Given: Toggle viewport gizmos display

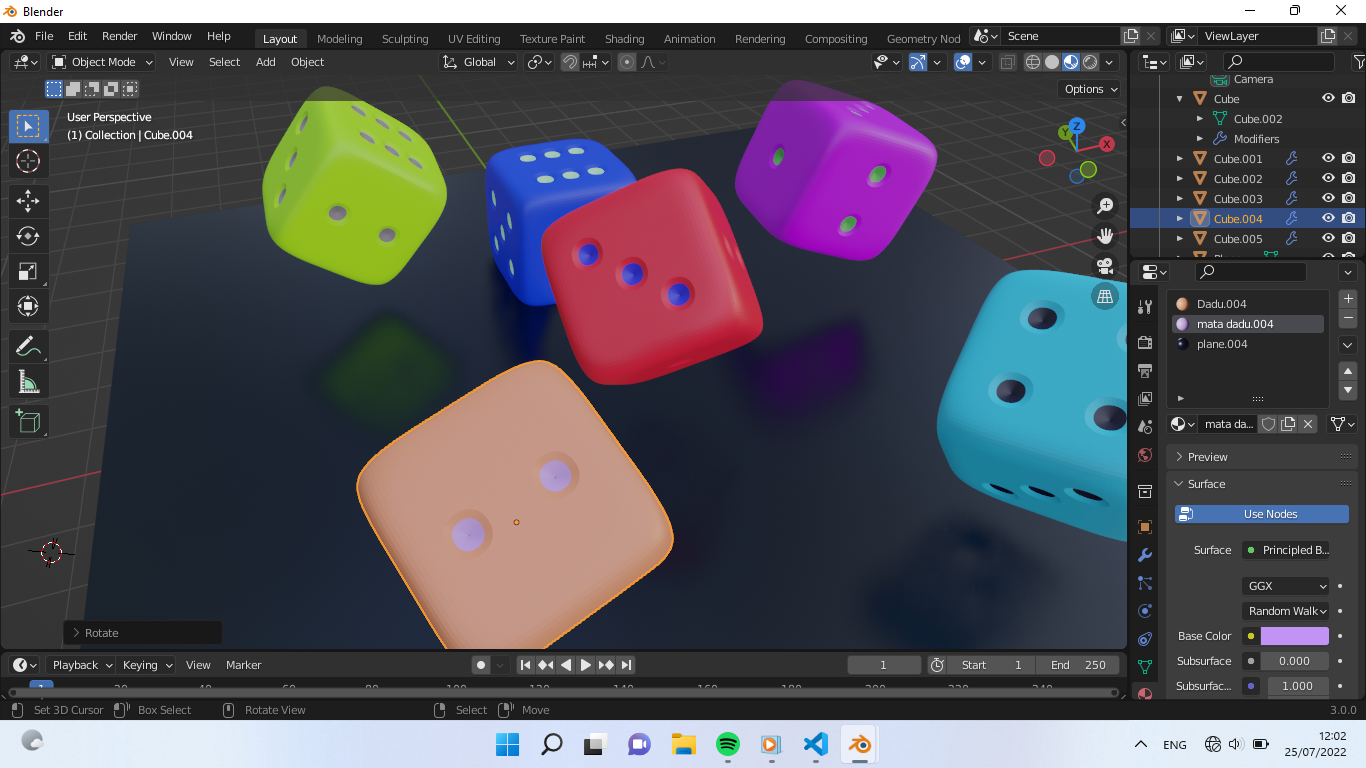Looking at the screenshot, I should (x=918, y=62).
